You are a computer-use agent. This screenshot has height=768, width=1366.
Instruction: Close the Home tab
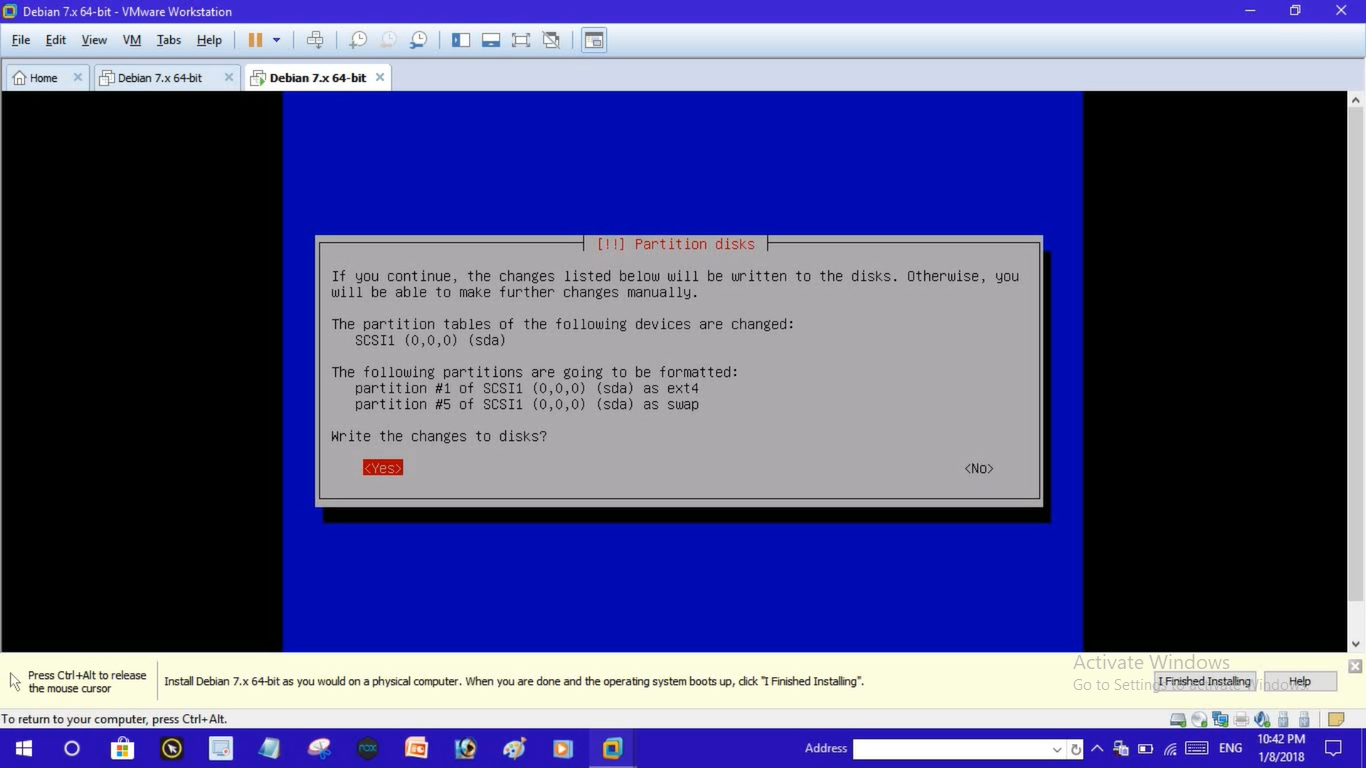coord(78,77)
